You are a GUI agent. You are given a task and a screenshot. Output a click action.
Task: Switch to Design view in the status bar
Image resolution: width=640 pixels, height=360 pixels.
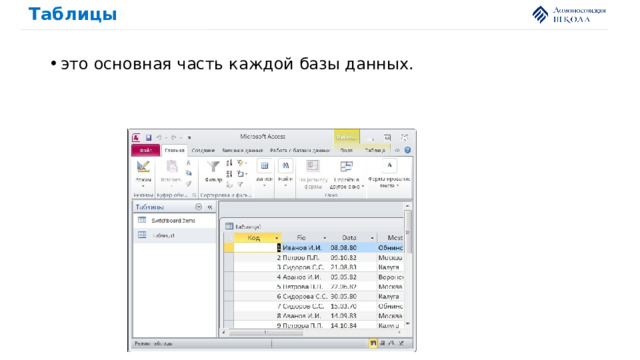(x=401, y=344)
